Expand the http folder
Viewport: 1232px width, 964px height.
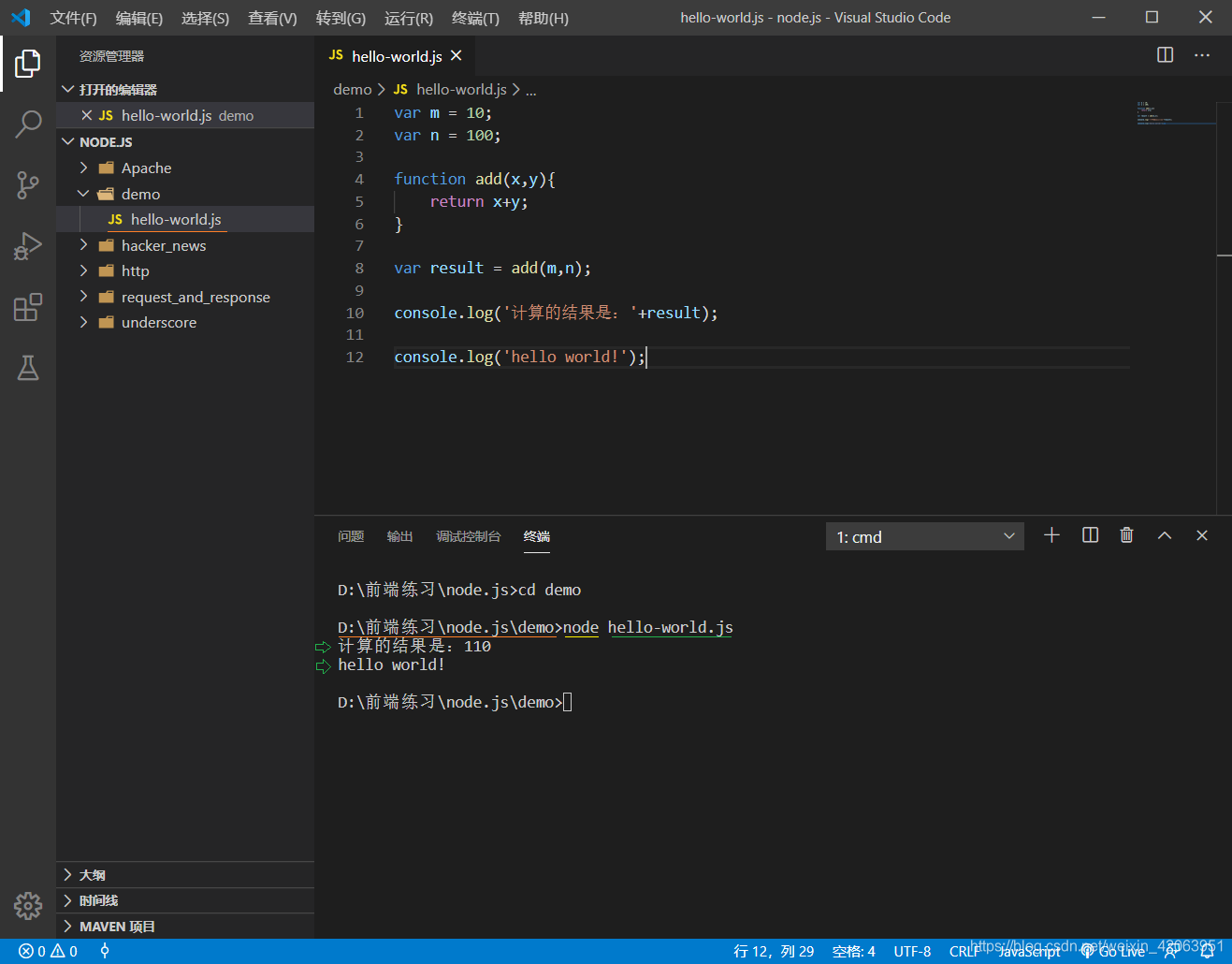(x=84, y=270)
